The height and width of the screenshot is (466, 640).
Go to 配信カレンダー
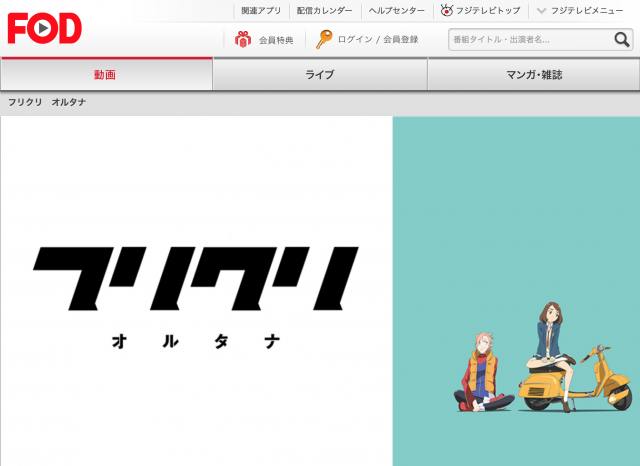(x=325, y=11)
